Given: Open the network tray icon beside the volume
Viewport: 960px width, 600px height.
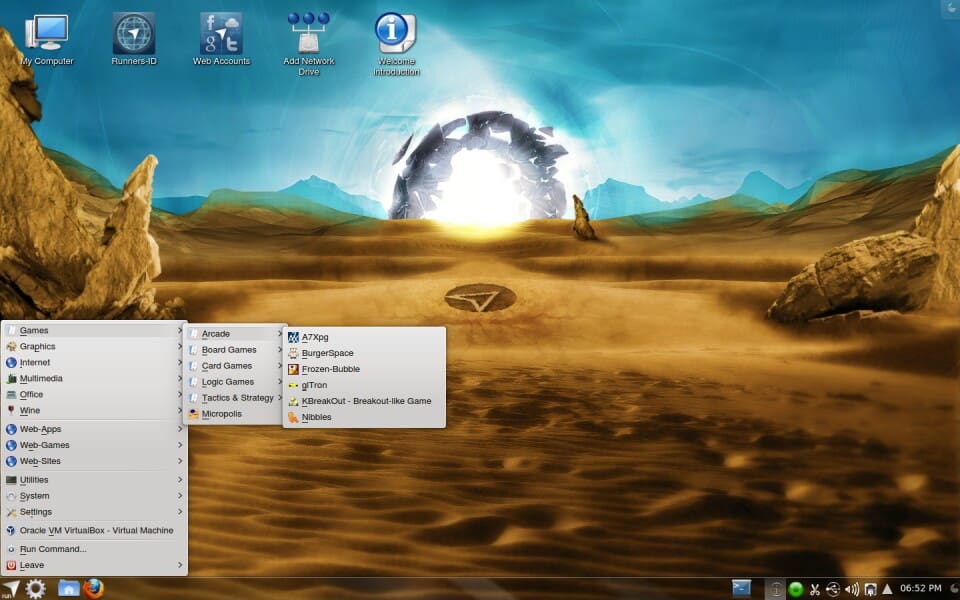Looking at the screenshot, I should [870, 590].
